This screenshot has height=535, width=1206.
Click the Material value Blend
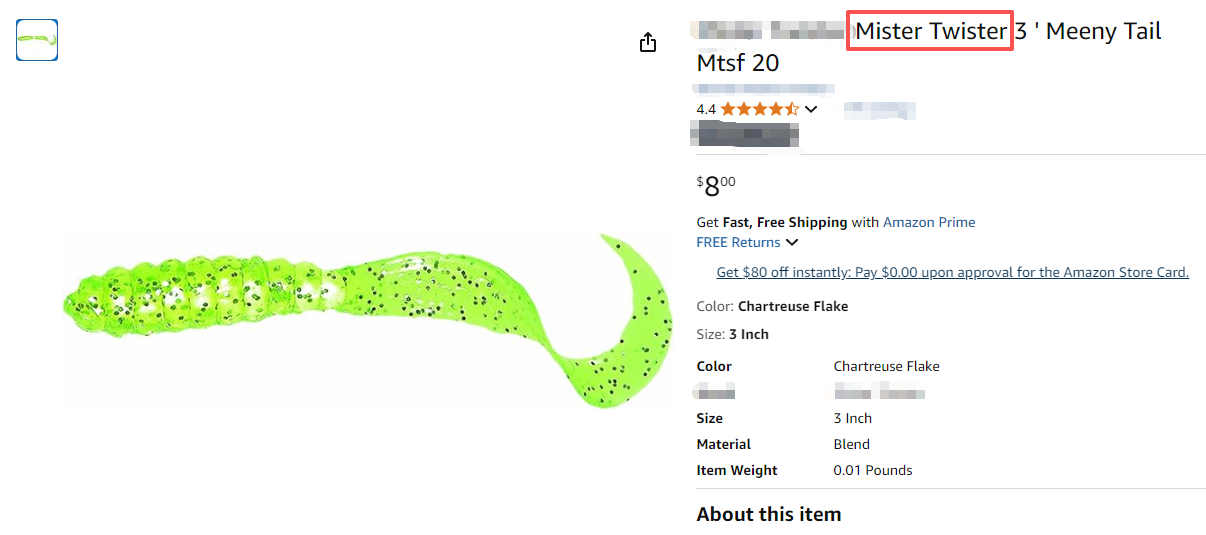(x=851, y=444)
